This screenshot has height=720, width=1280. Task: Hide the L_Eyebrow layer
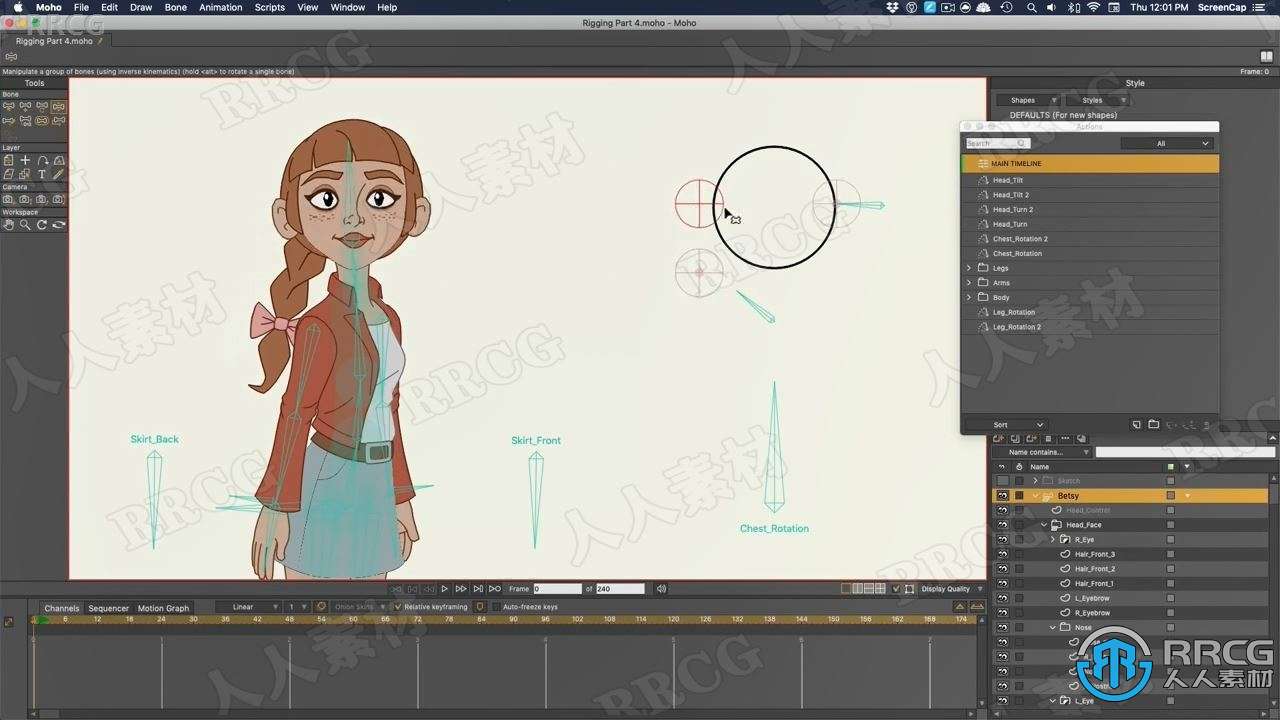[x=1002, y=598]
